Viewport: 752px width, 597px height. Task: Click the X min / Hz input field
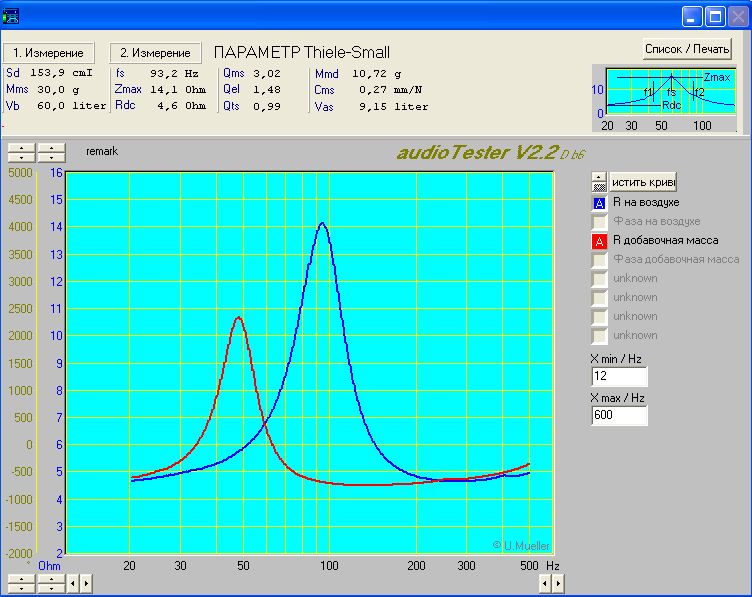tap(619, 377)
